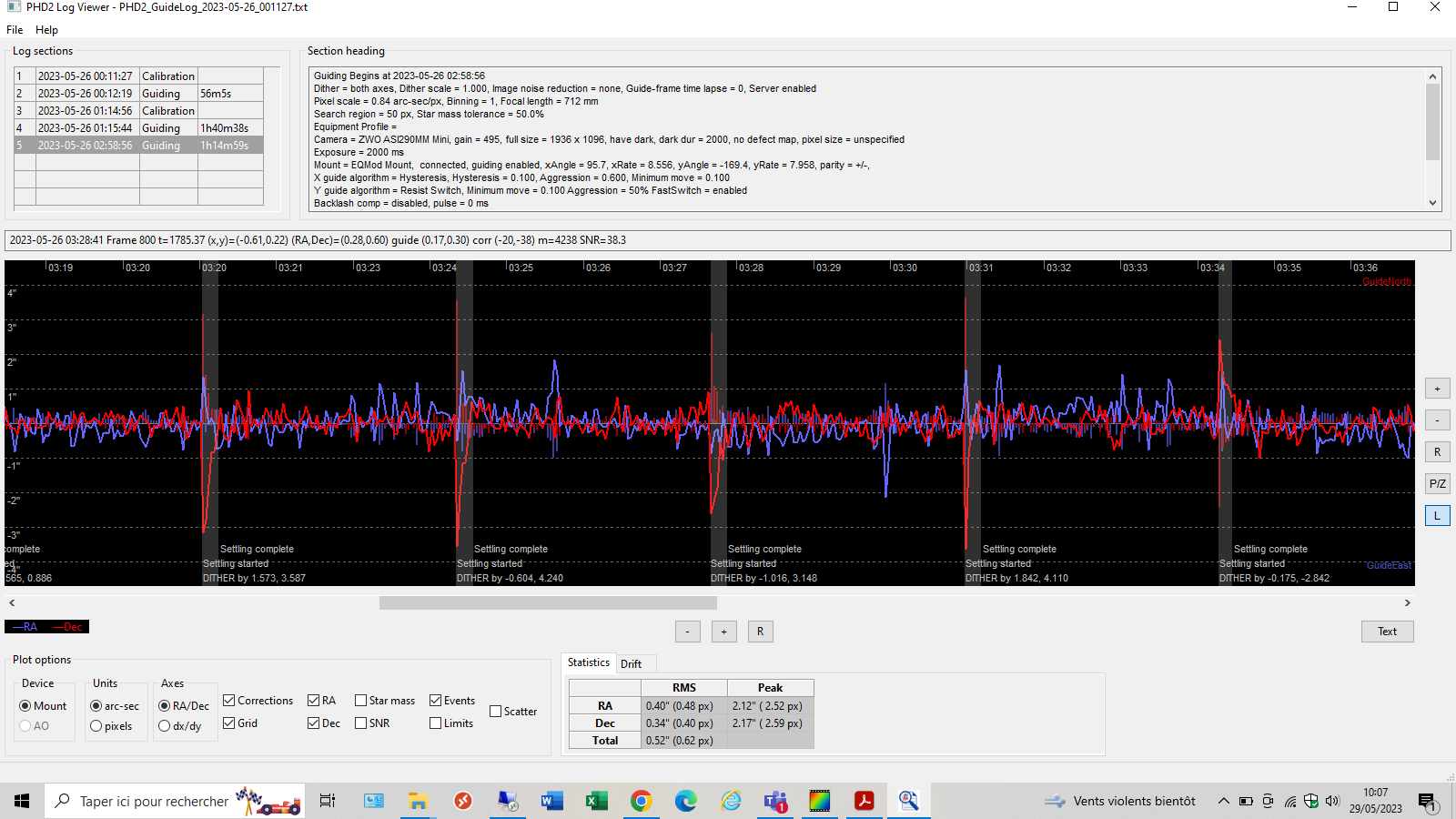The width and height of the screenshot is (1456, 819).
Task: Select Guiding section 2 at 00:12:19
Action: point(138,94)
